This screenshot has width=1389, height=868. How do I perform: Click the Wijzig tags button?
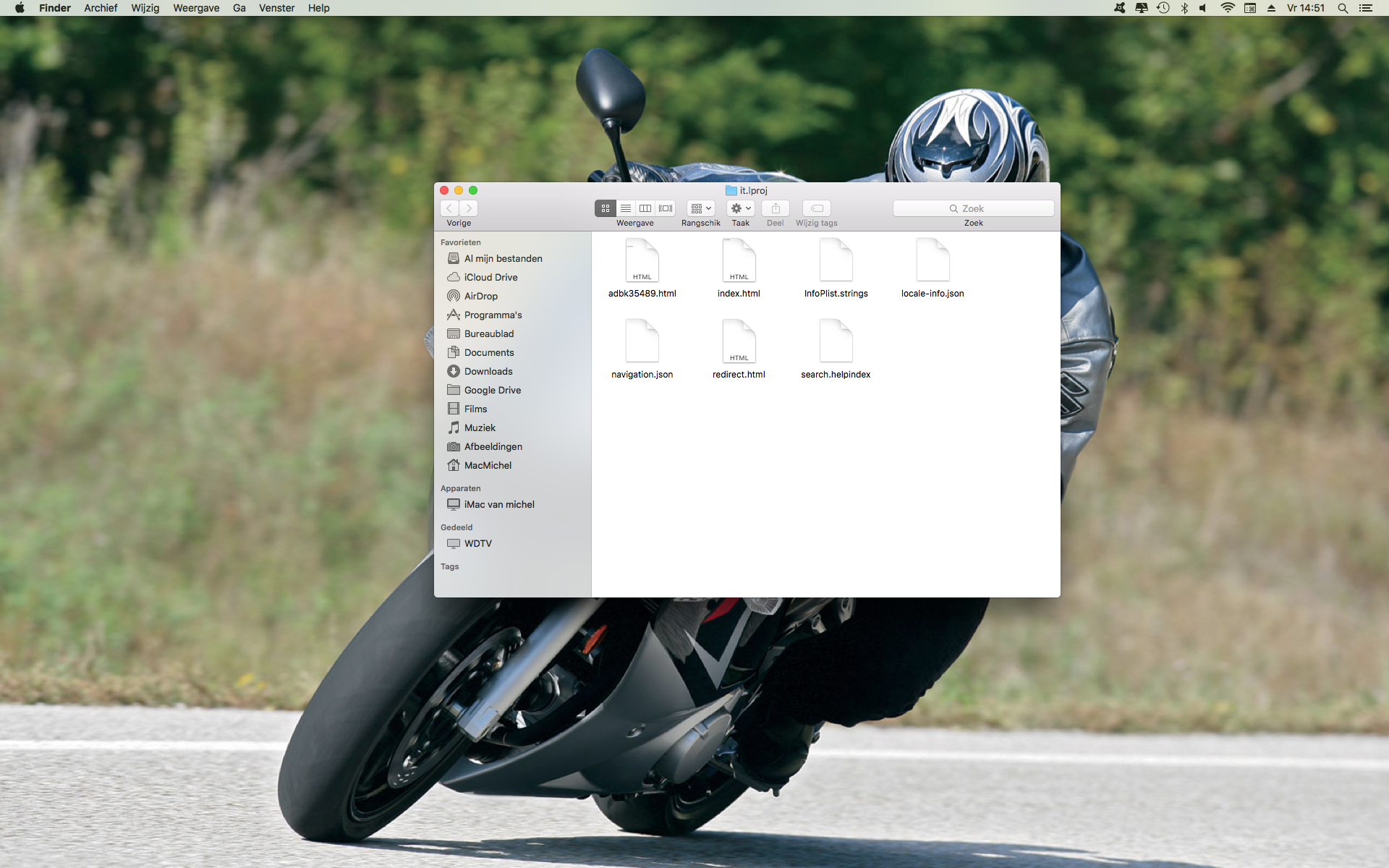(817, 208)
